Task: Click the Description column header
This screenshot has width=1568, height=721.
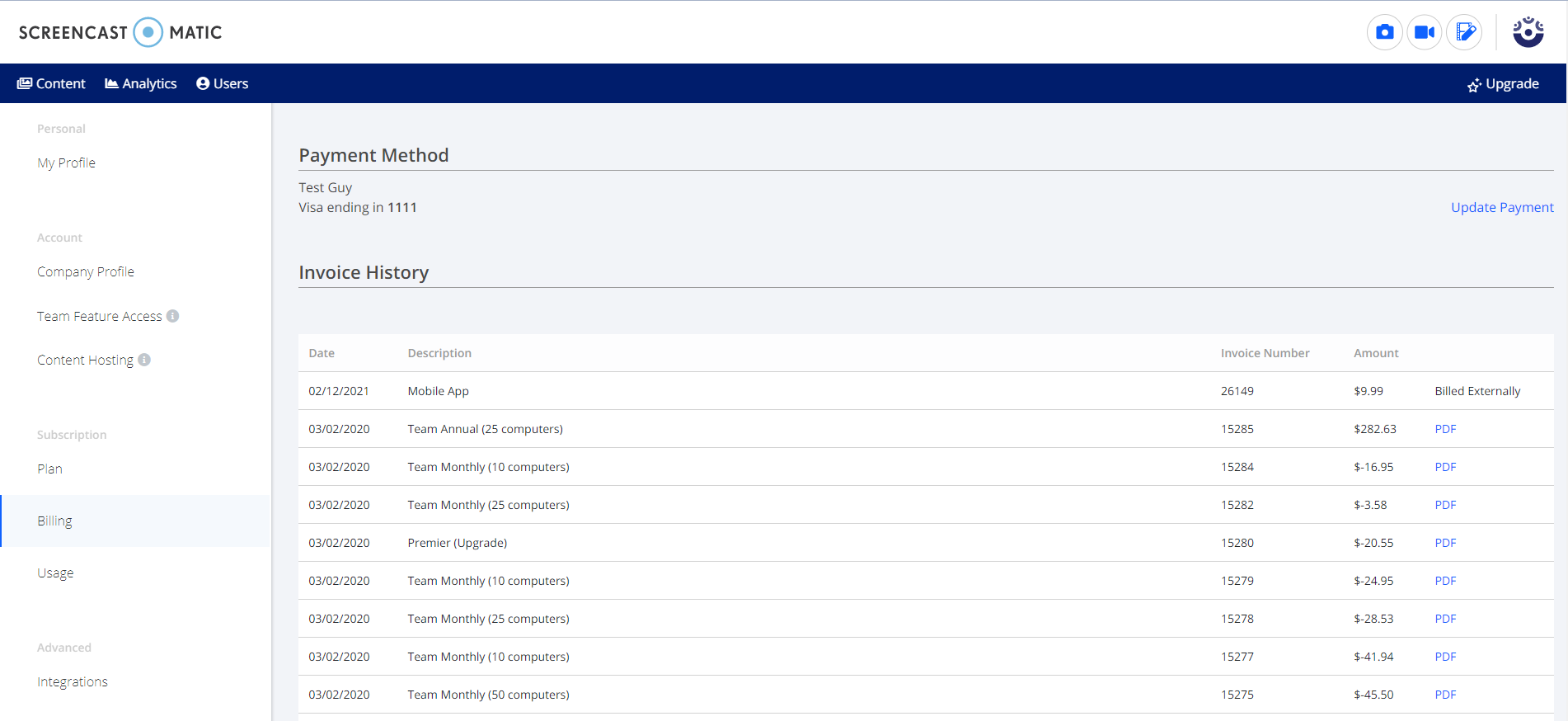Action: point(439,353)
